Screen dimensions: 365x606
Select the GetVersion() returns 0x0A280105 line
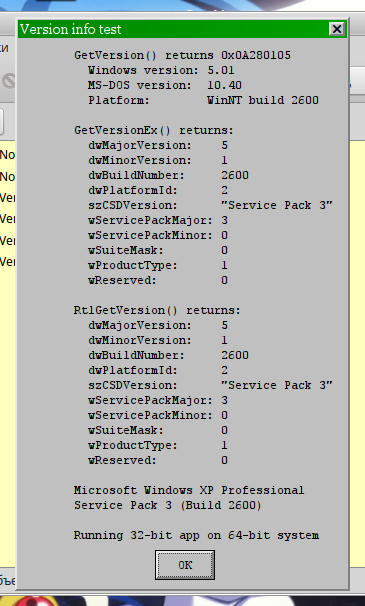tap(182, 55)
